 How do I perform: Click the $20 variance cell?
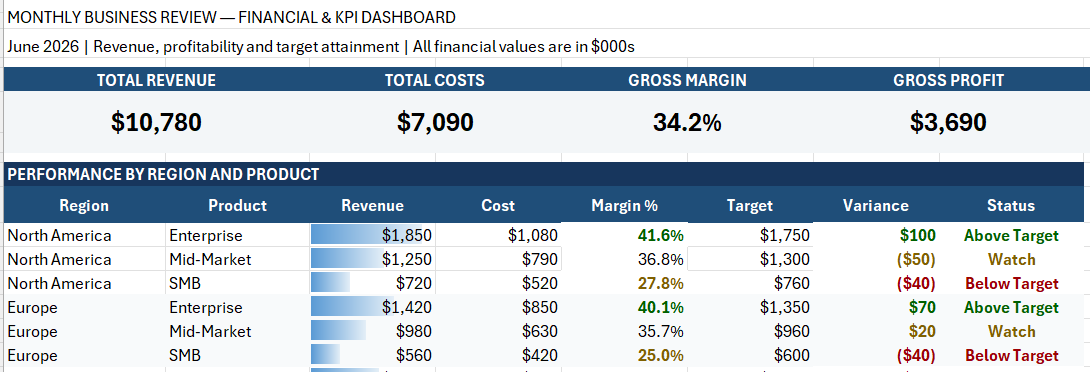click(875, 331)
